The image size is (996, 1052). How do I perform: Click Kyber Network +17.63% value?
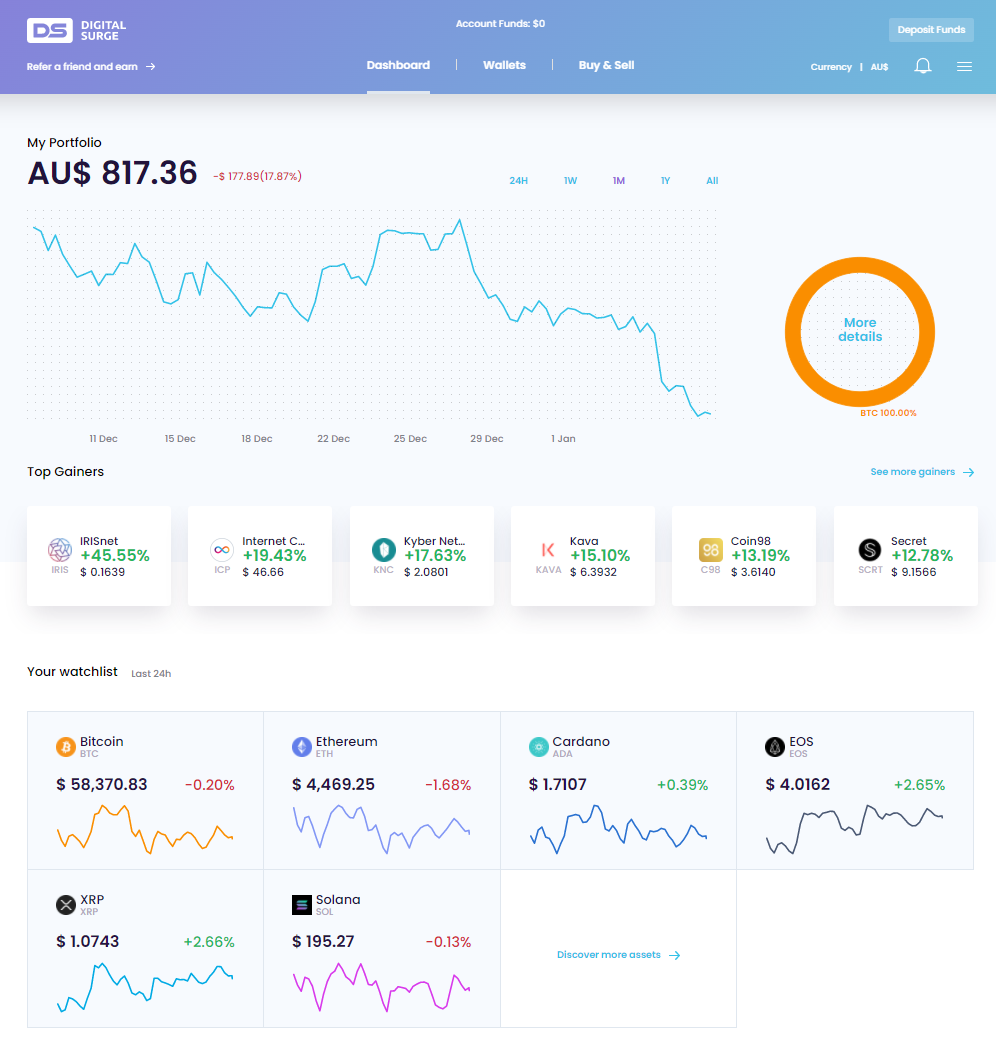[435, 556]
